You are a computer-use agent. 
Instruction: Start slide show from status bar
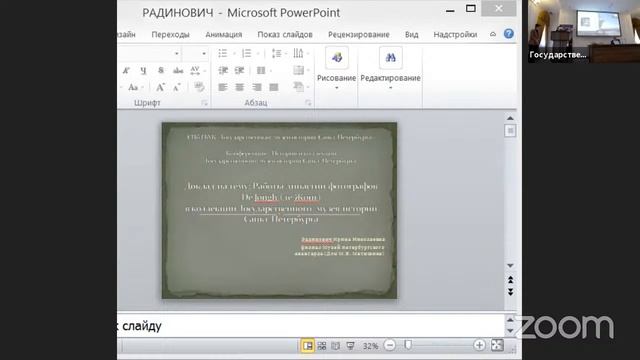click(350, 346)
